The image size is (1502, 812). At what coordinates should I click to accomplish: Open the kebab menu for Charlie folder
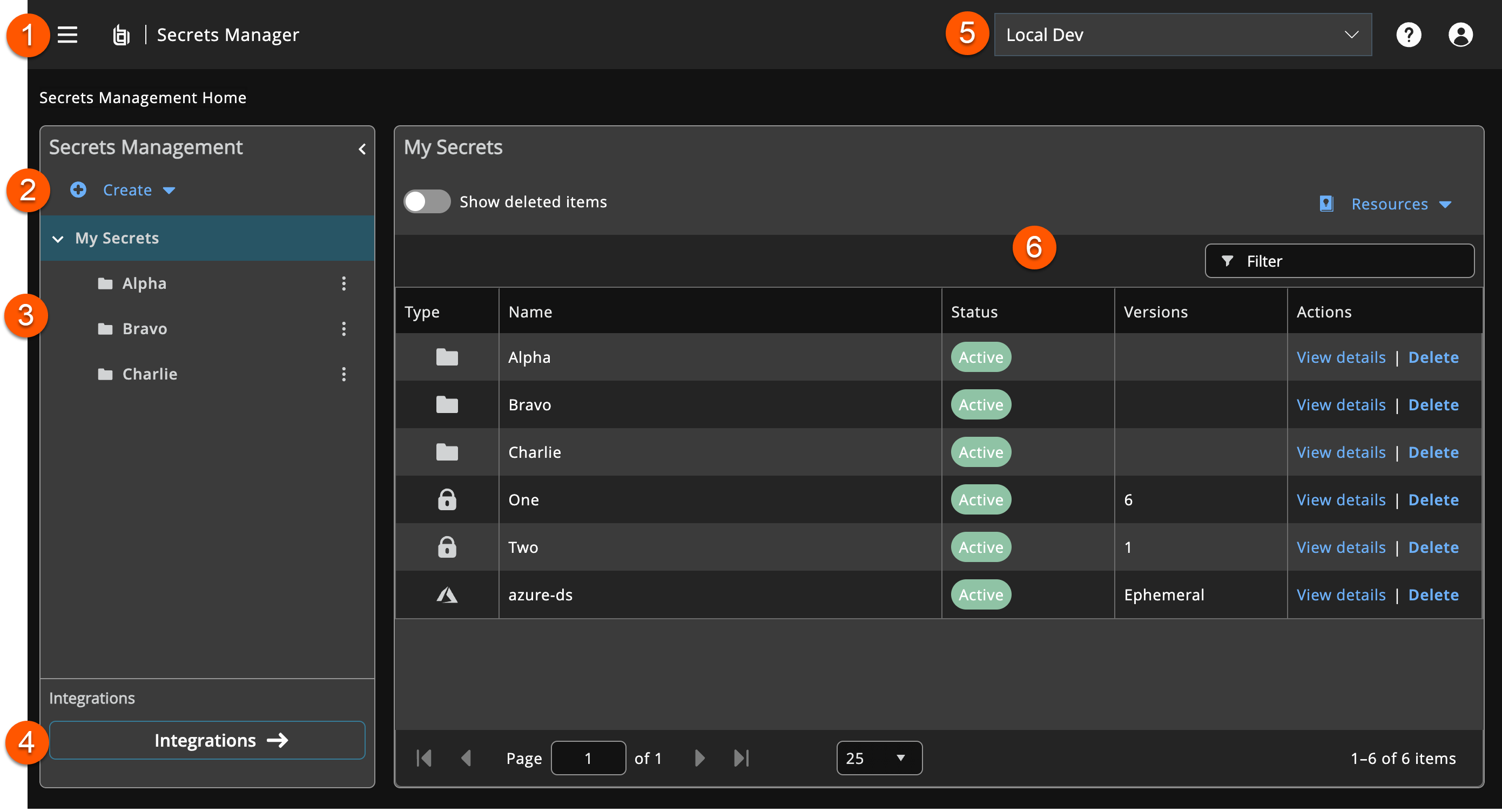point(343,374)
